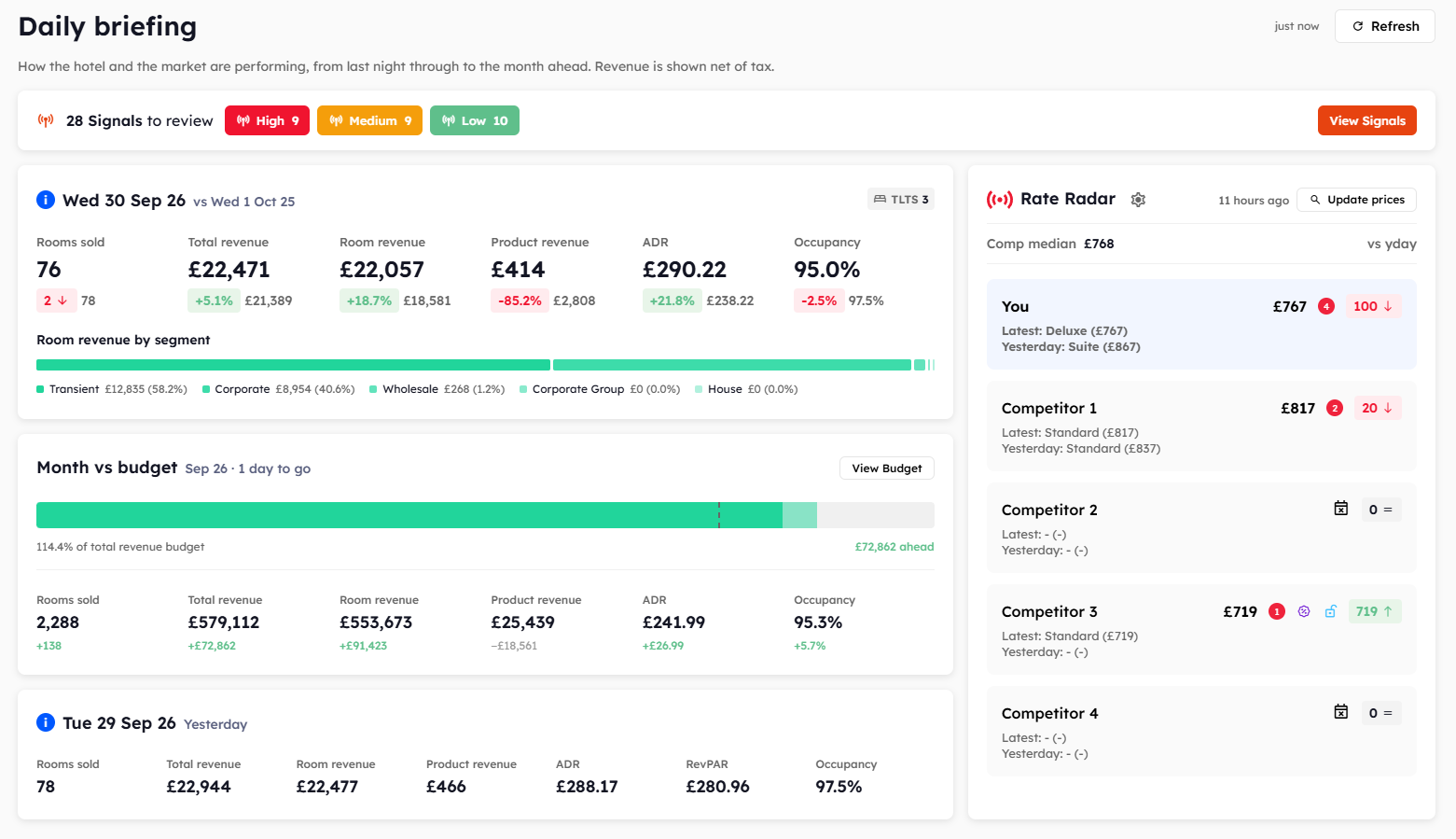This screenshot has width=1456, height=839.
Task: Filter signals by Low priority
Action: [x=475, y=120]
